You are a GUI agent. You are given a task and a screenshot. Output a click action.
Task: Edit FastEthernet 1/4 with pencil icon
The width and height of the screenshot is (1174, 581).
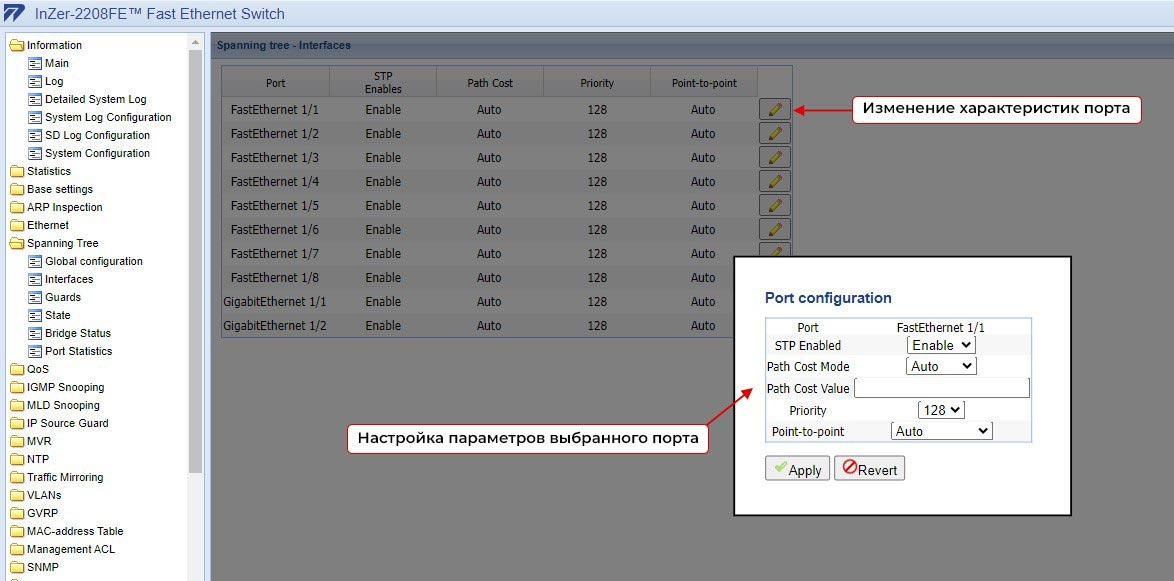(775, 181)
